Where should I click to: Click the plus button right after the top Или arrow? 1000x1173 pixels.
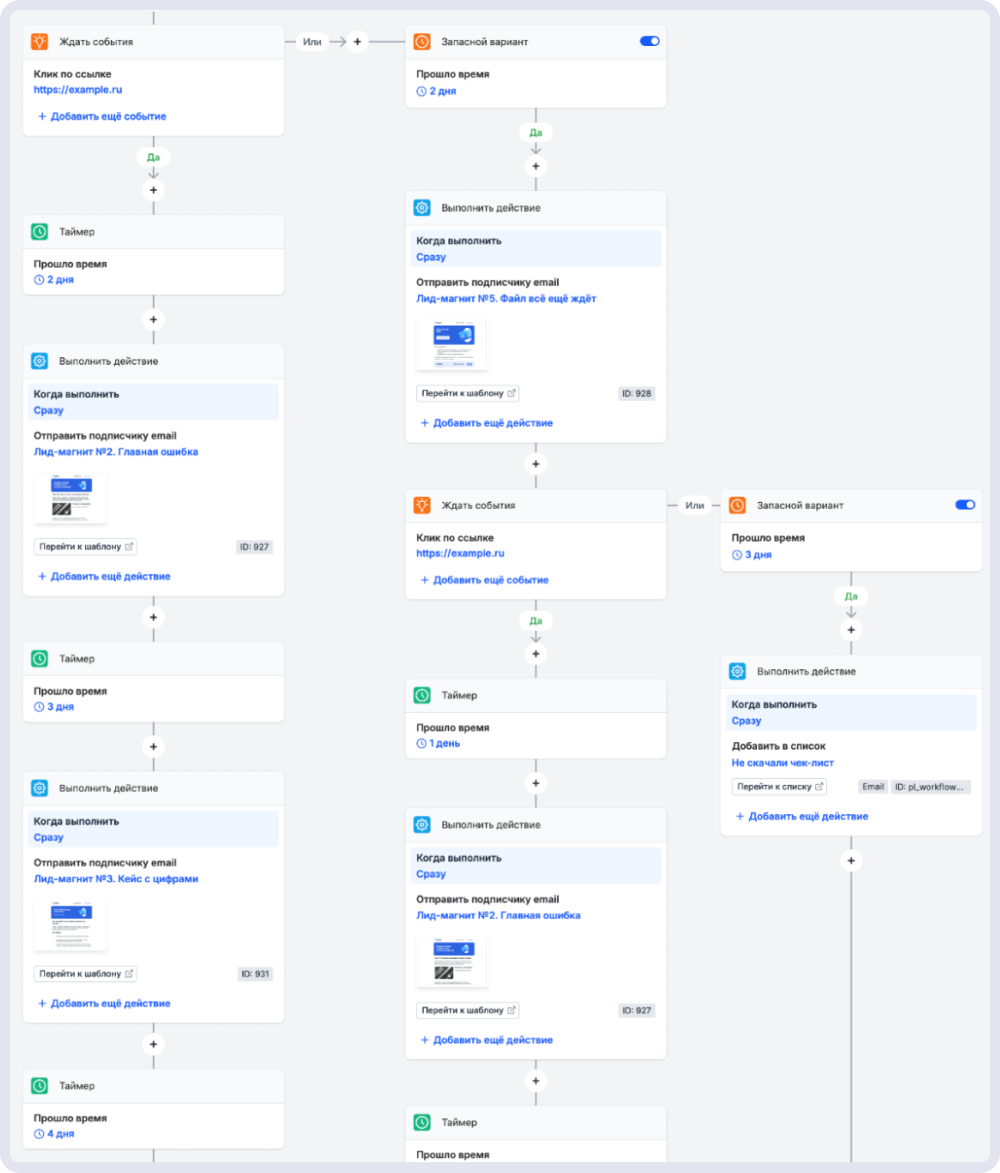(358, 42)
